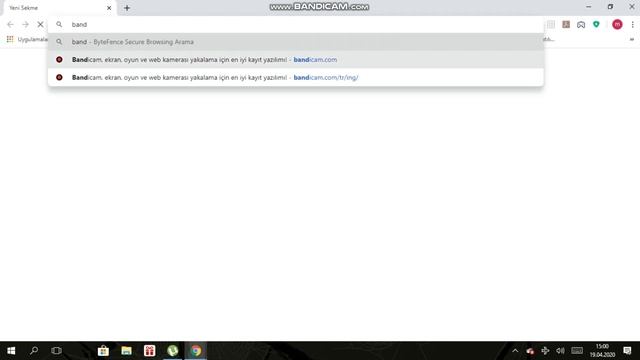Open Windows taskbar search
This screenshot has width=640, height=360.
(x=34, y=351)
